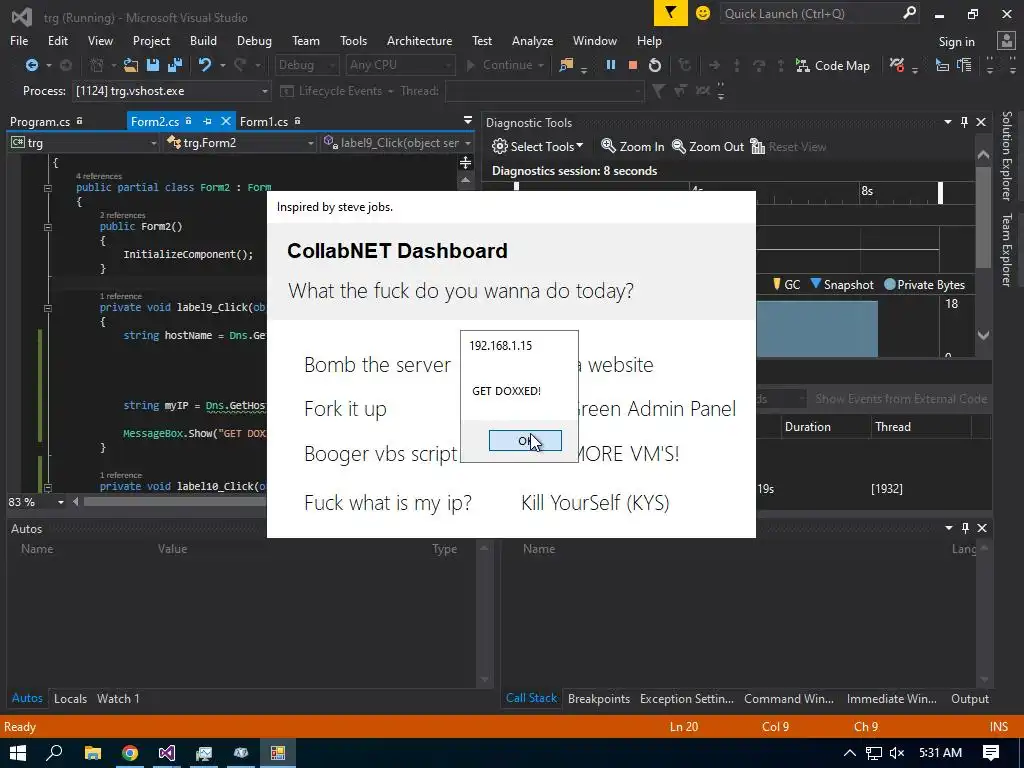Split the code editor window icon
The width and height of the screenshot is (1024, 768).
(x=466, y=163)
